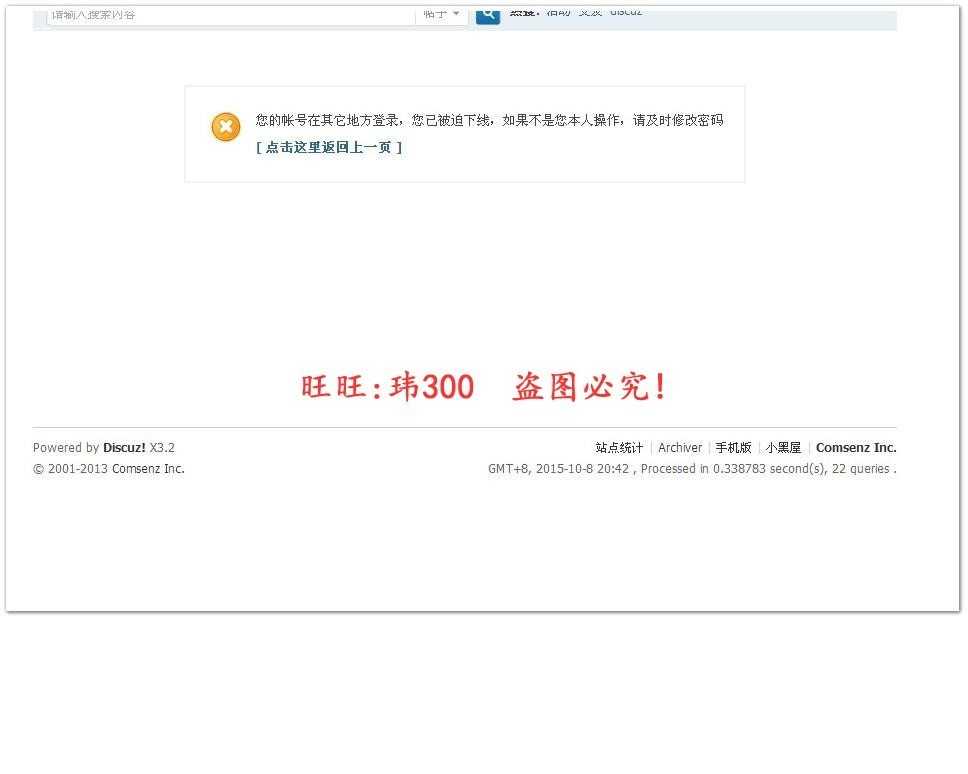Click the discuz hot-search link at top
968x774 pixels.
click(x=626, y=12)
